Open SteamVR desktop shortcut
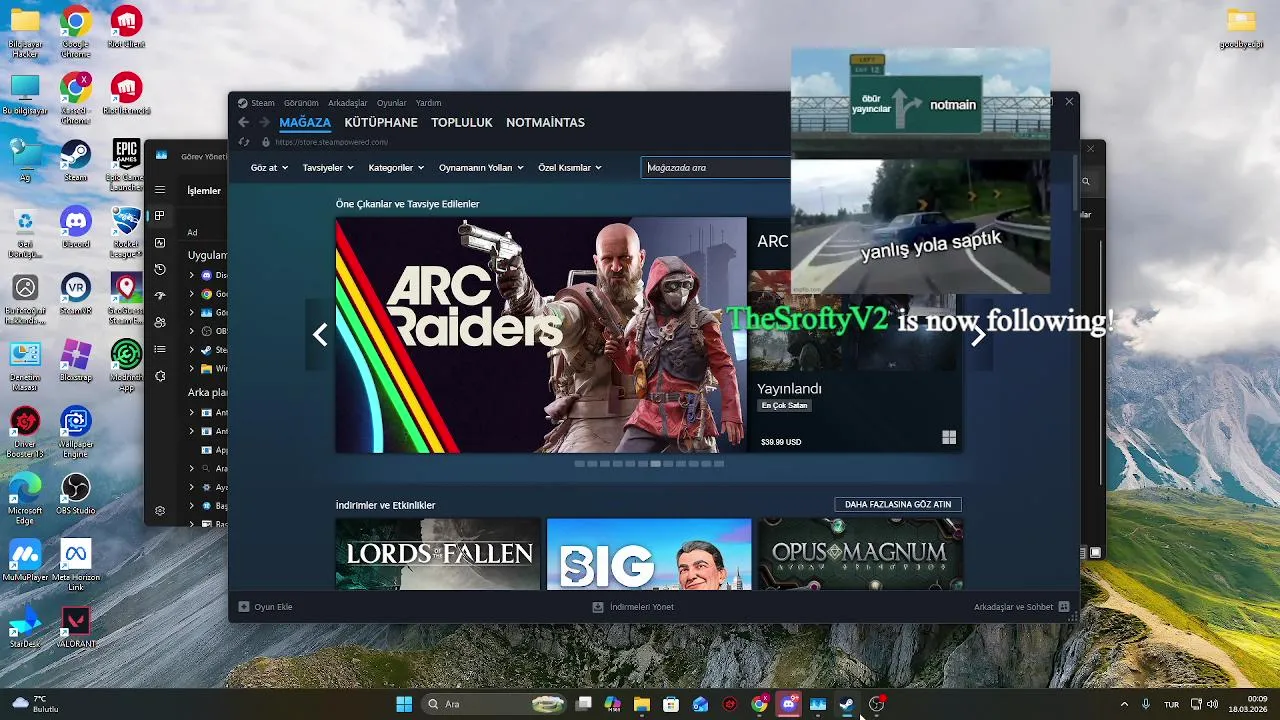Screen dimensions: 1280x720 tap(75, 294)
